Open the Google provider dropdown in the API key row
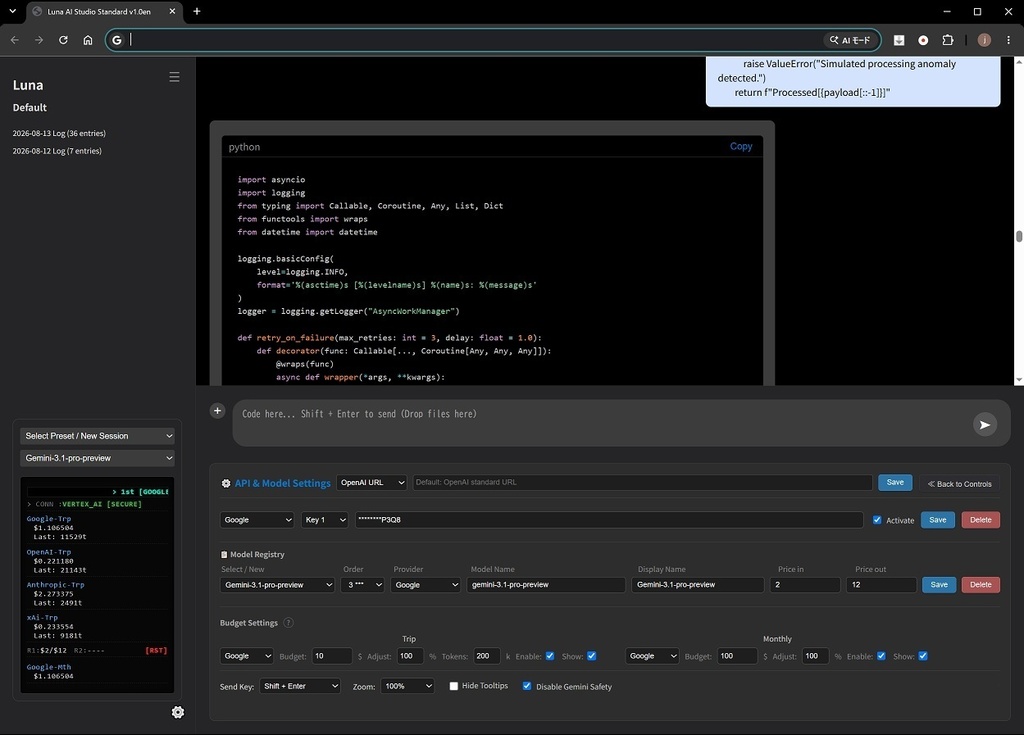The height and width of the screenshot is (735, 1024). tap(257, 520)
